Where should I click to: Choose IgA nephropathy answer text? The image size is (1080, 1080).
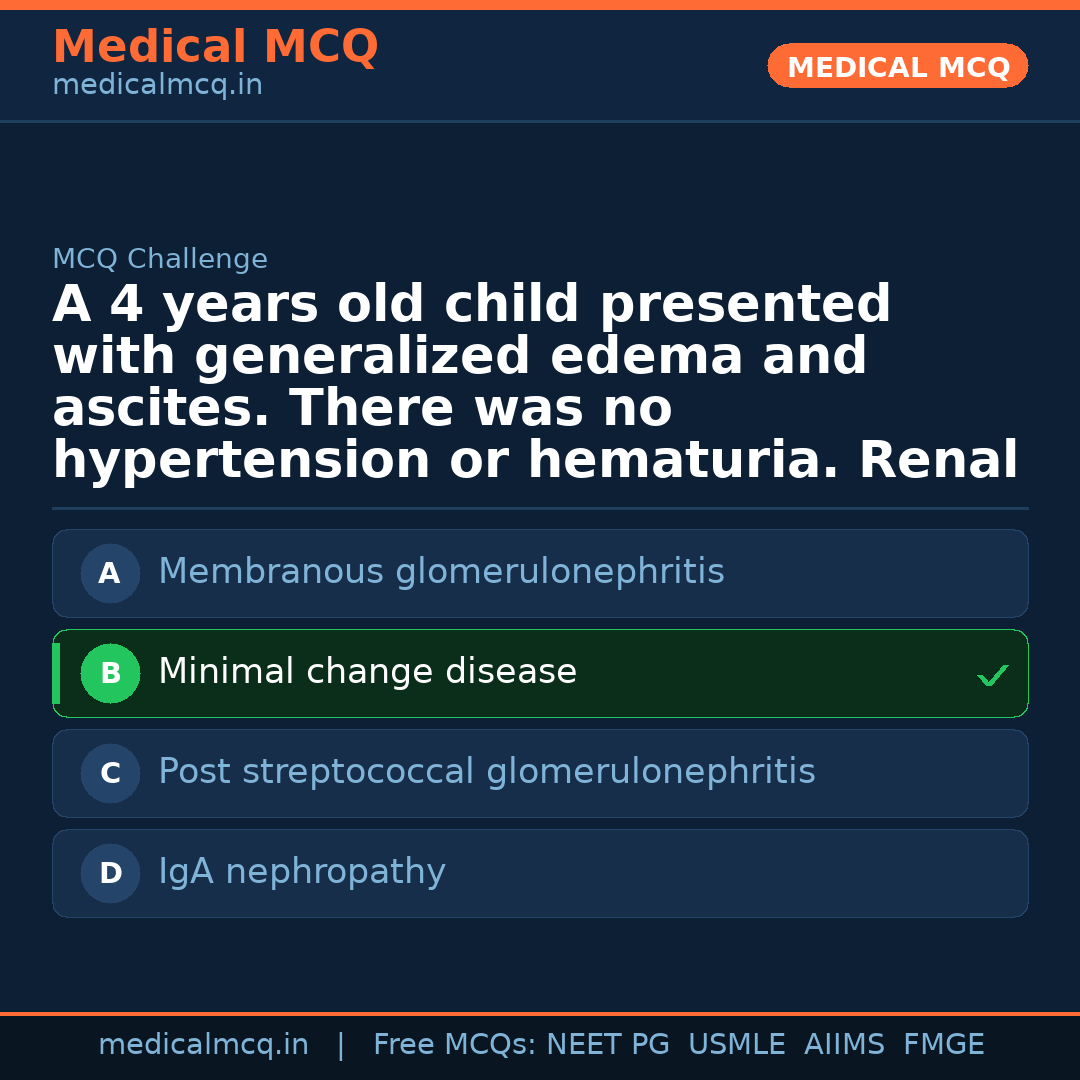pyautogui.click(x=301, y=872)
